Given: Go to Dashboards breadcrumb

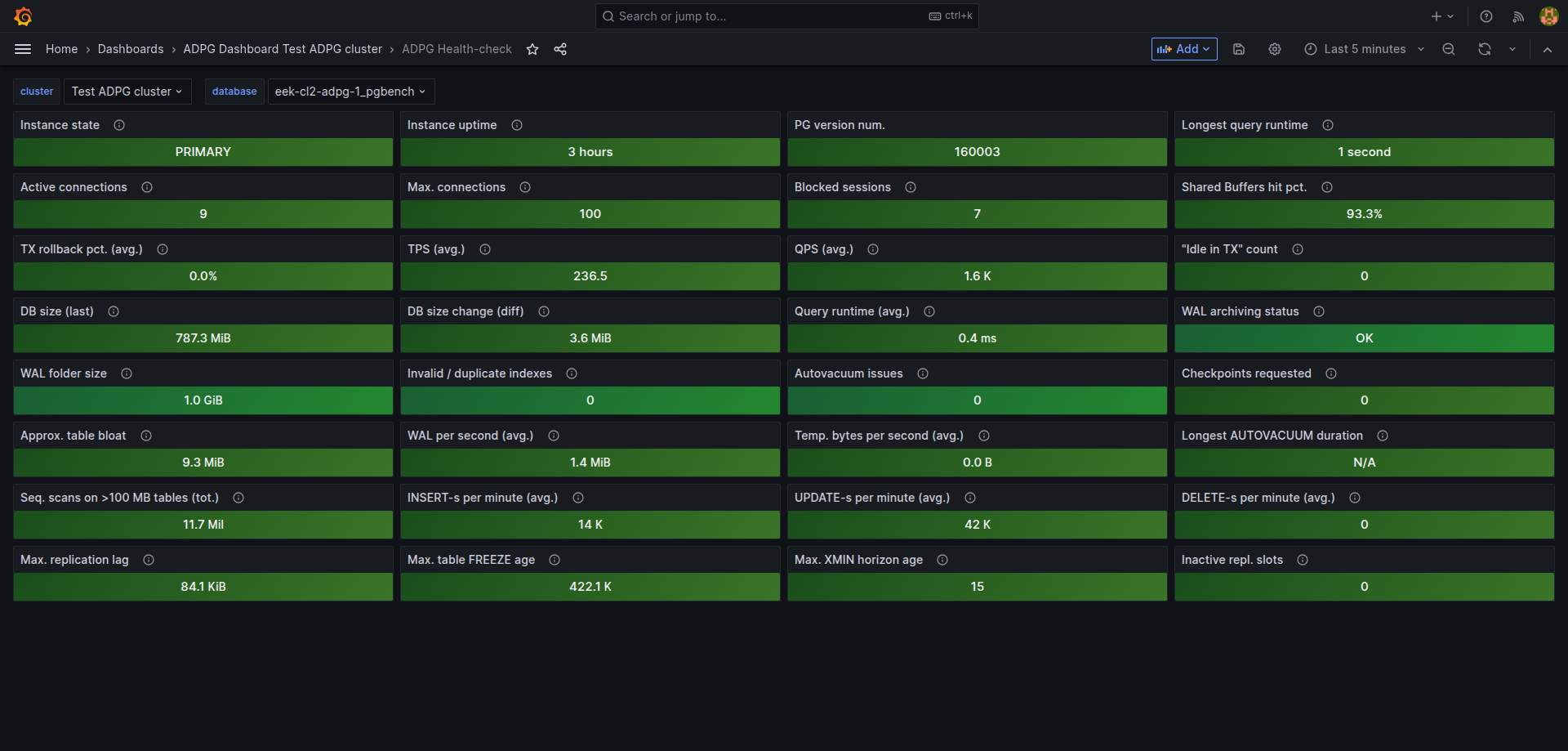Looking at the screenshot, I should click(131, 49).
